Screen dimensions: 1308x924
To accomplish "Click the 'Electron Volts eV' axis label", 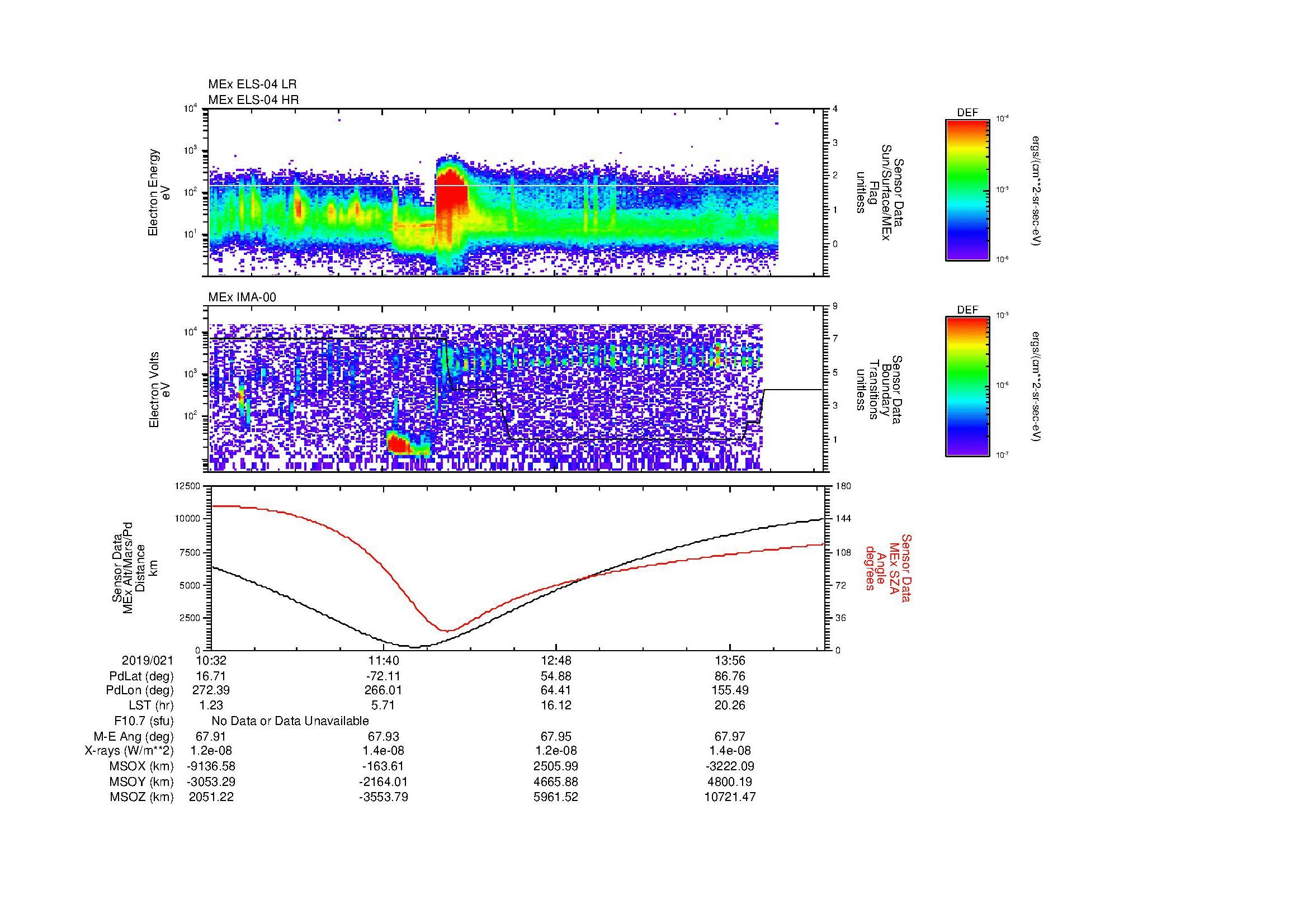I will pyautogui.click(x=159, y=390).
